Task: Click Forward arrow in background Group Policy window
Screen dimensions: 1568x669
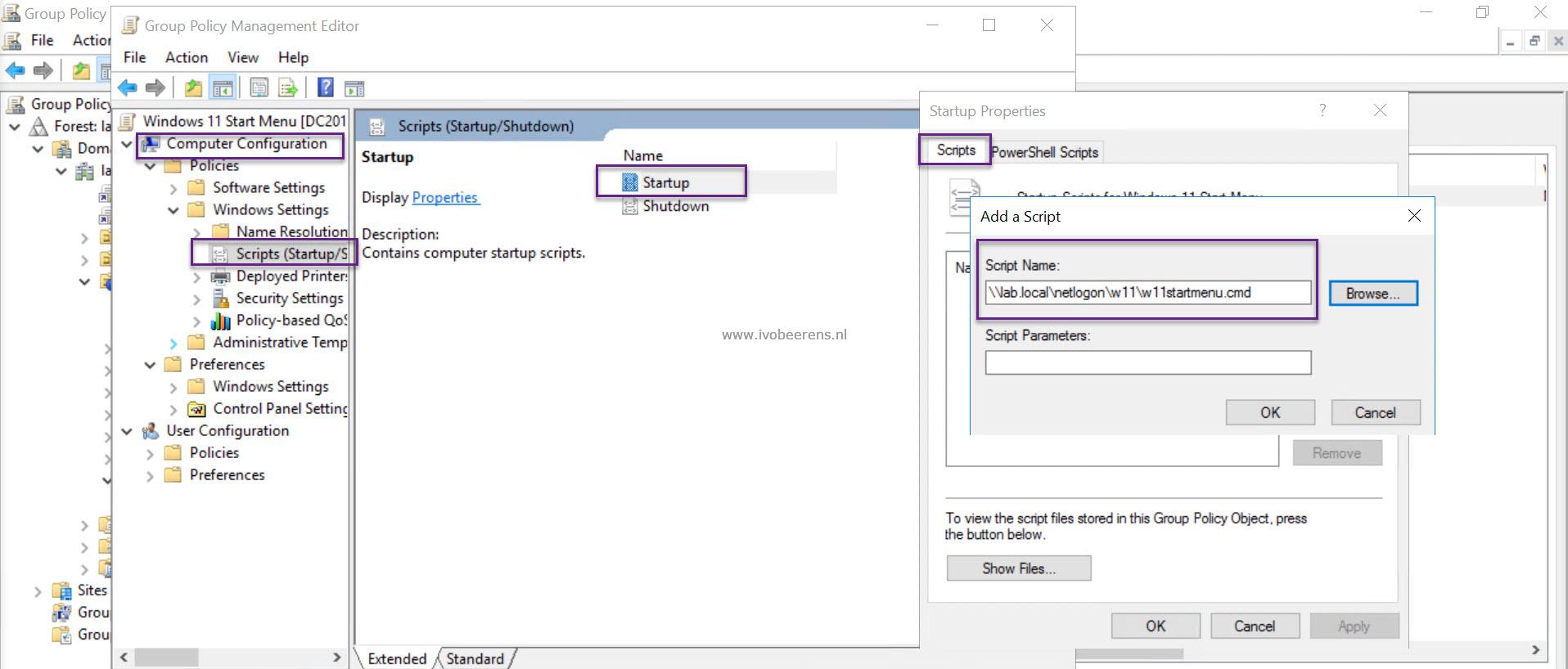Action: (43, 70)
